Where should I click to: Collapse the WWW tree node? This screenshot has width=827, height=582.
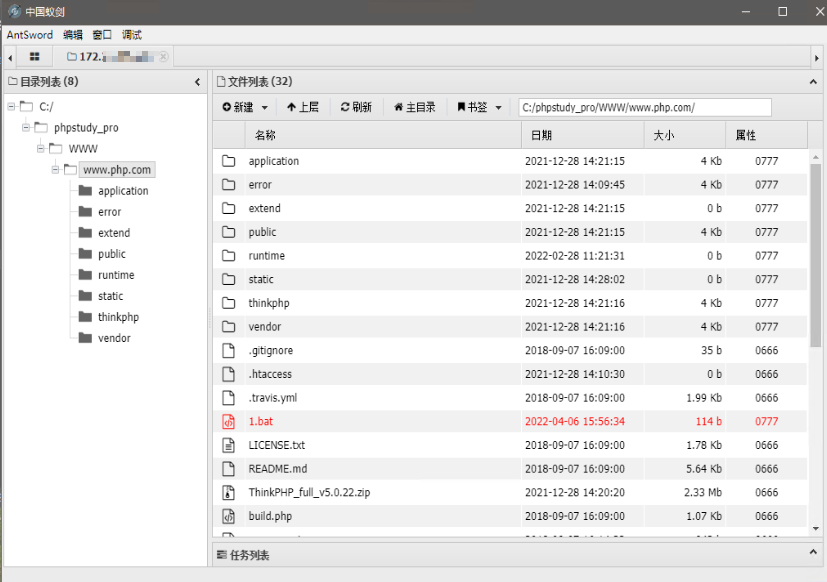41,149
